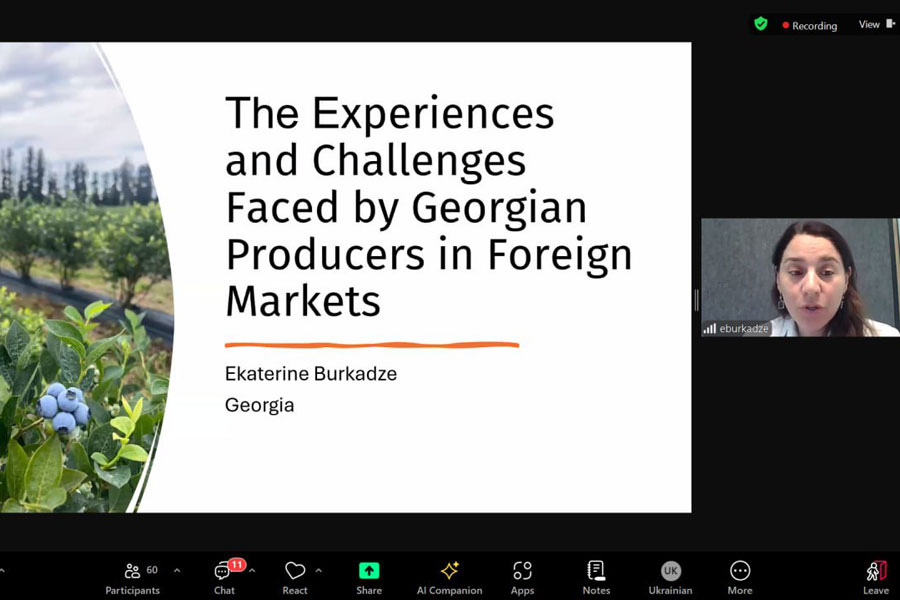The image size is (900, 600).
Task: Click the React heart icon
Action: tap(295, 576)
